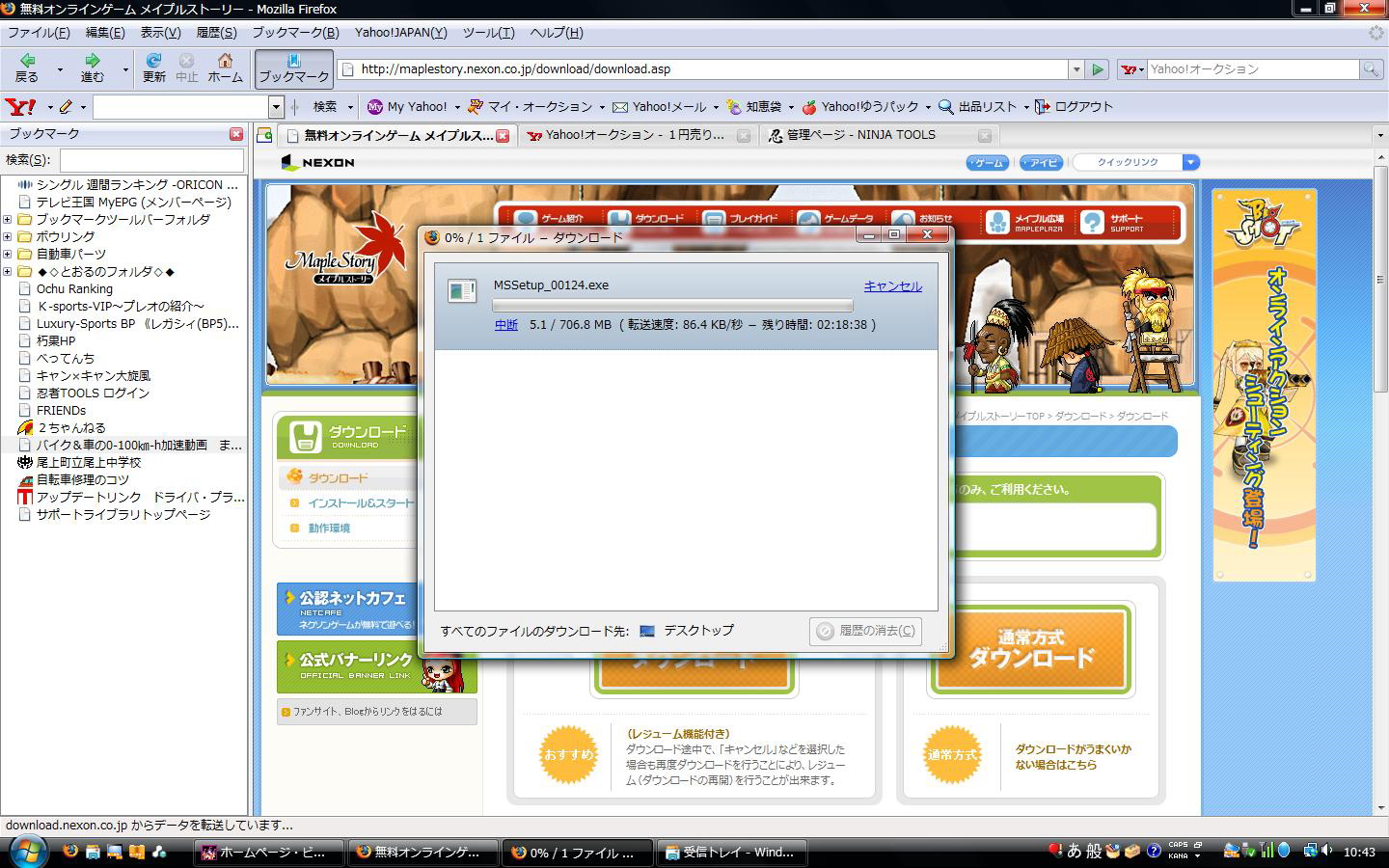Open Ochu Ranking bookmark

click(x=74, y=288)
